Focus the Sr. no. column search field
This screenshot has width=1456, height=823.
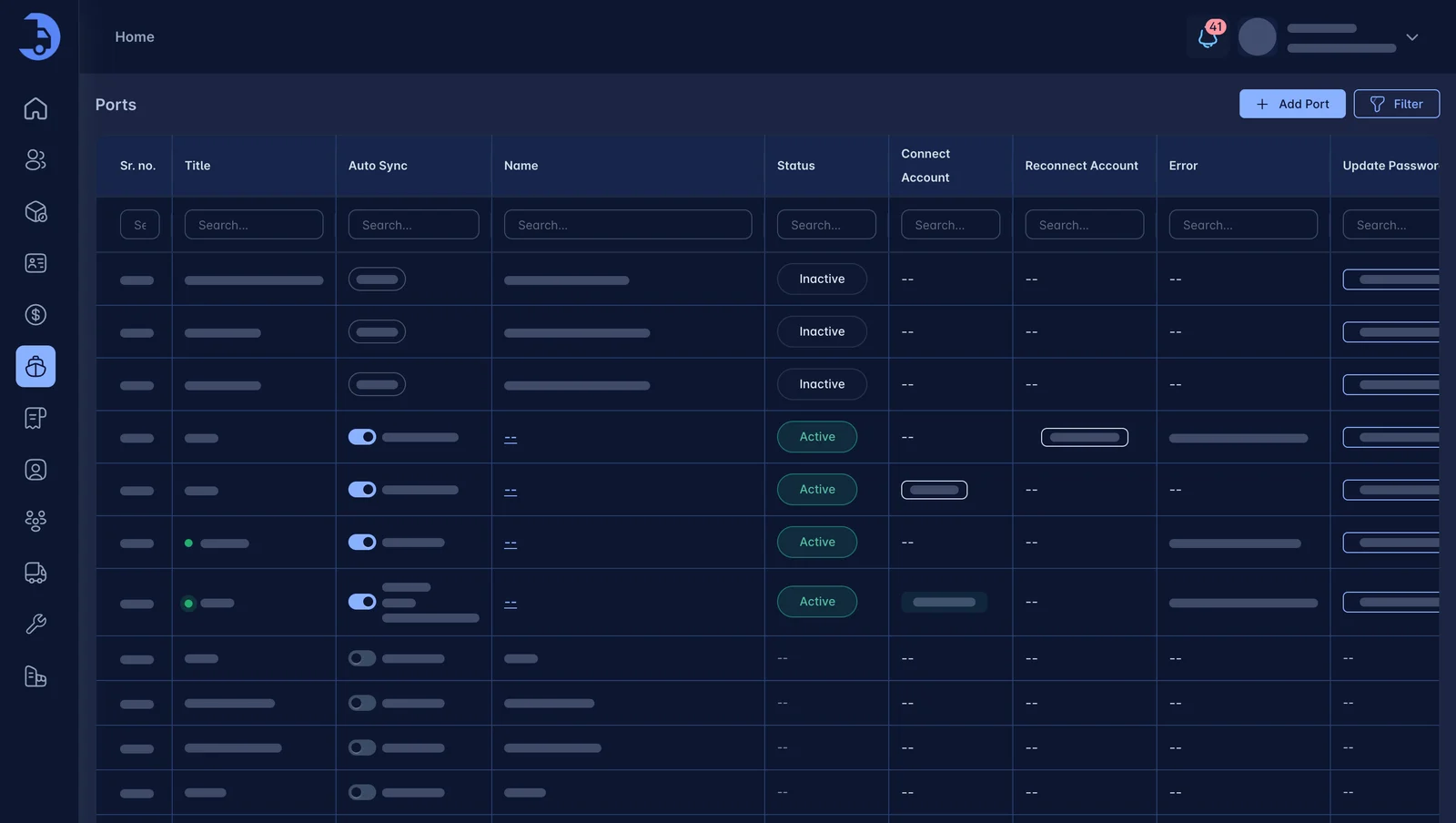point(140,225)
